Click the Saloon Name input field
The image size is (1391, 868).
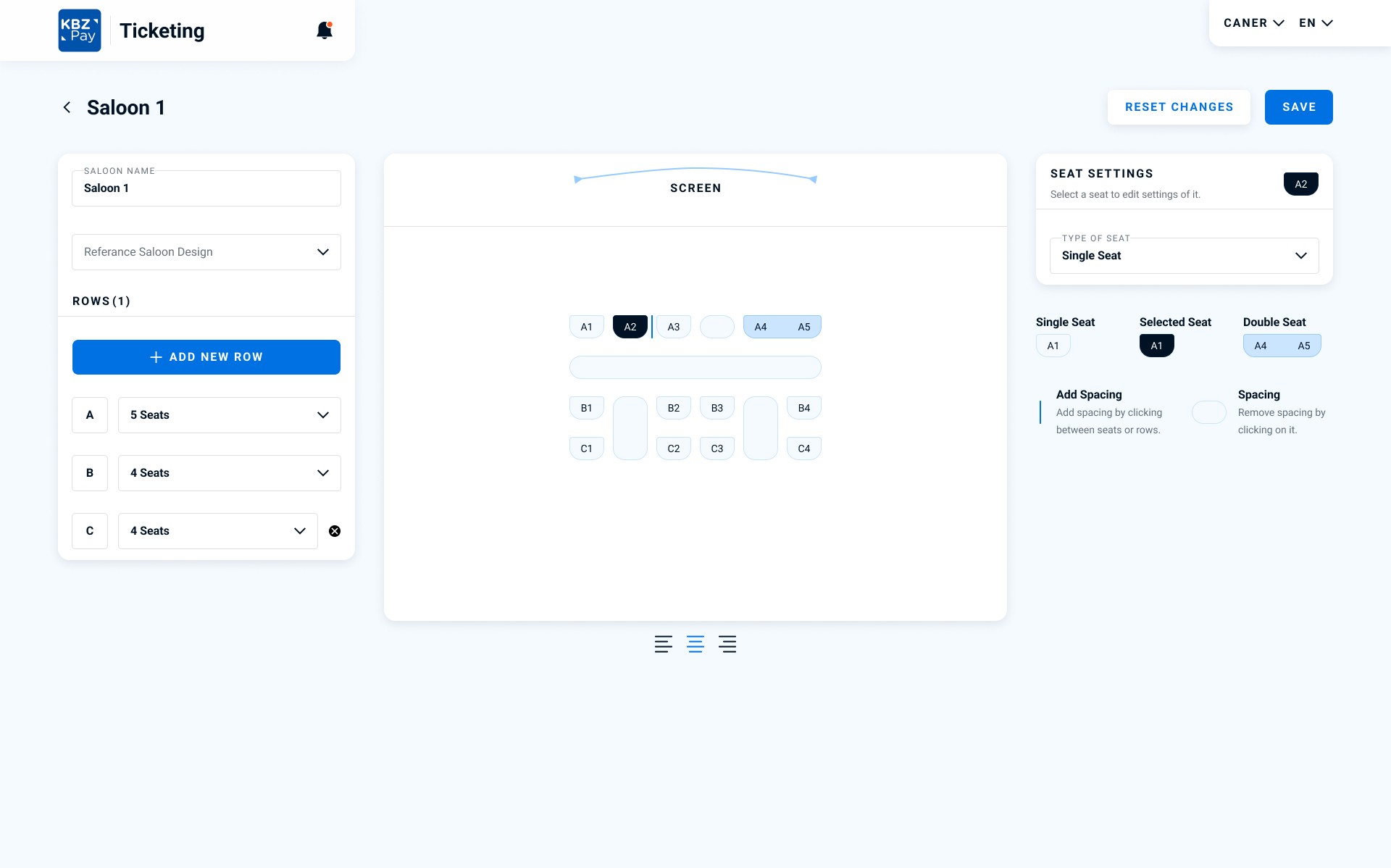[206, 188]
